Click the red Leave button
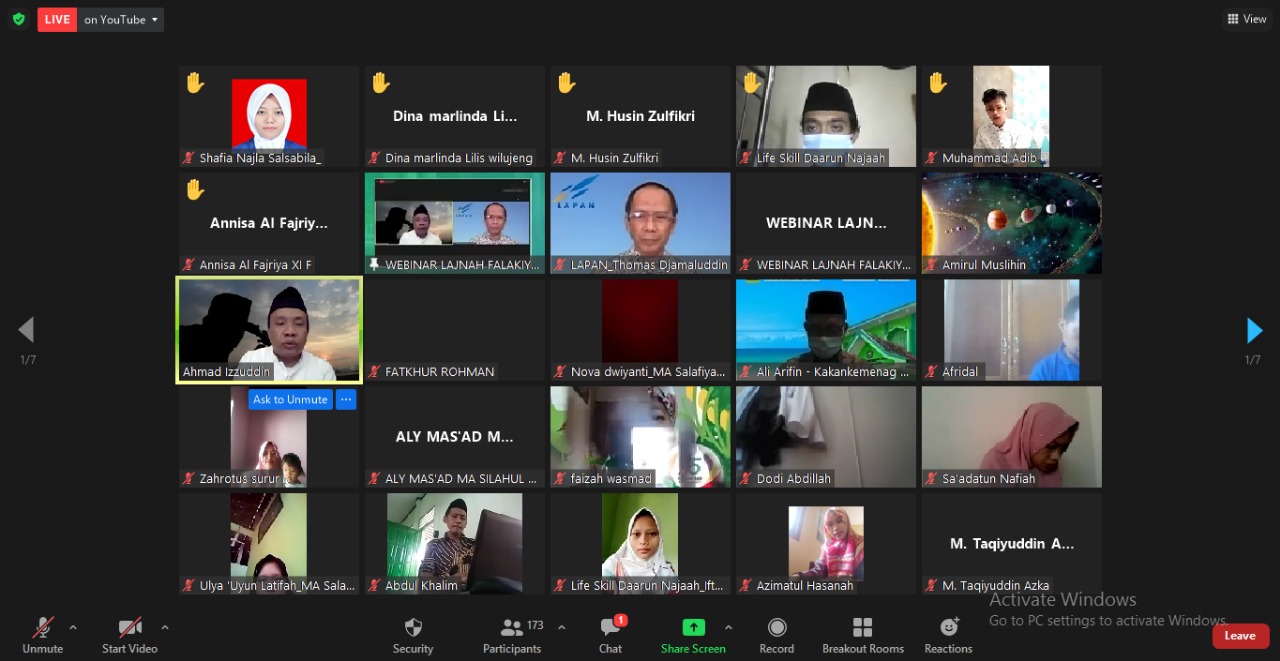This screenshot has width=1280, height=661. coord(1239,636)
